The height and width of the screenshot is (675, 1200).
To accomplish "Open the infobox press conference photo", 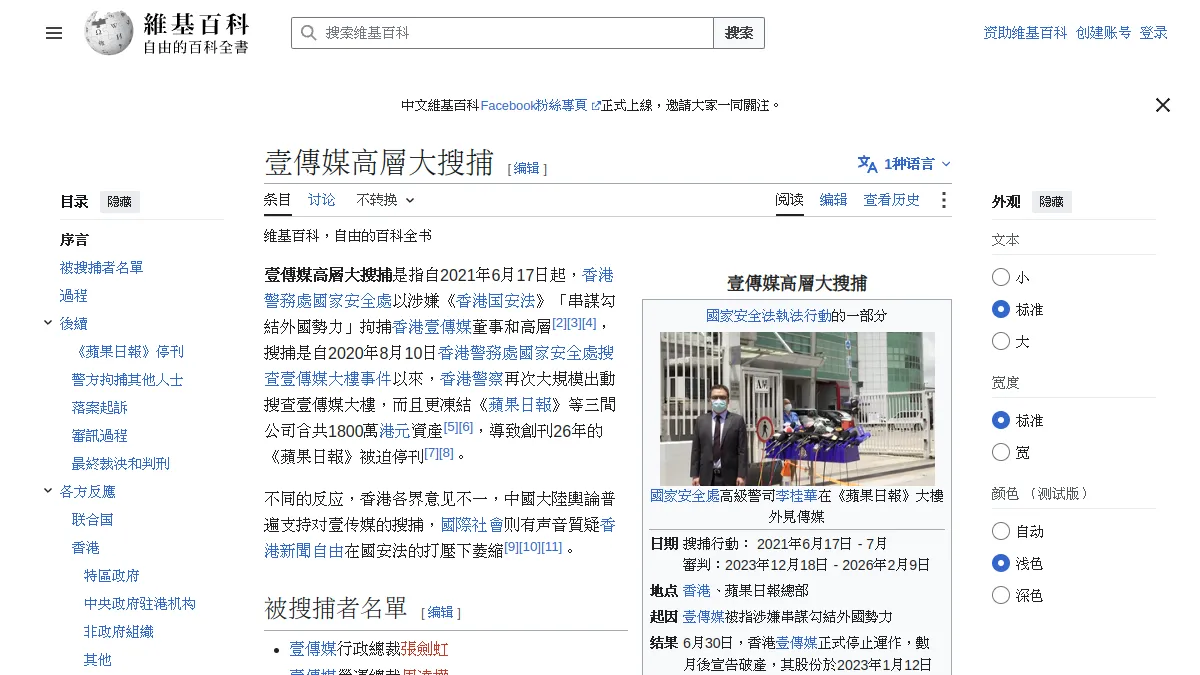I will point(797,408).
